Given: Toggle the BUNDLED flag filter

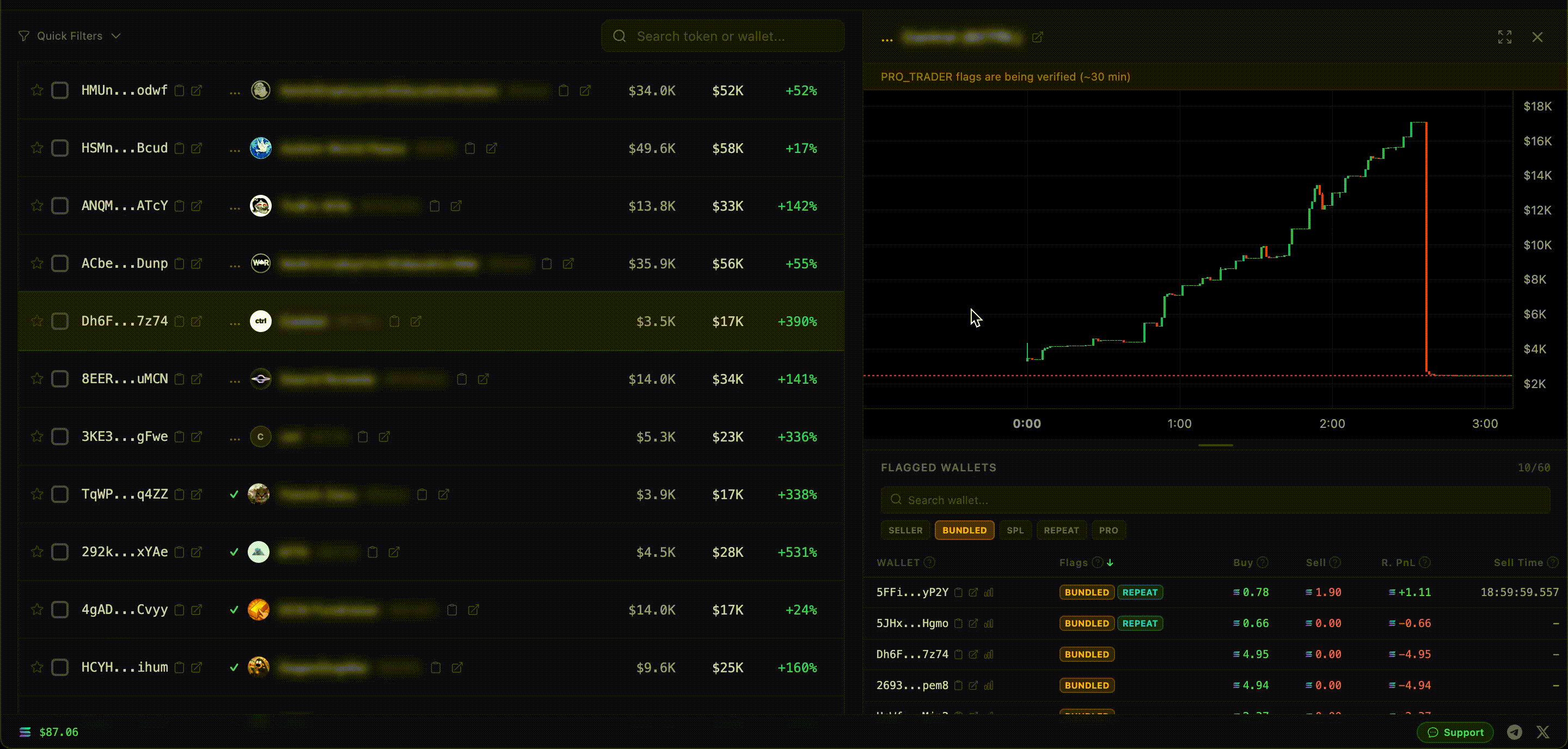Looking at the screenshot, I should click(x=964, y=531).
